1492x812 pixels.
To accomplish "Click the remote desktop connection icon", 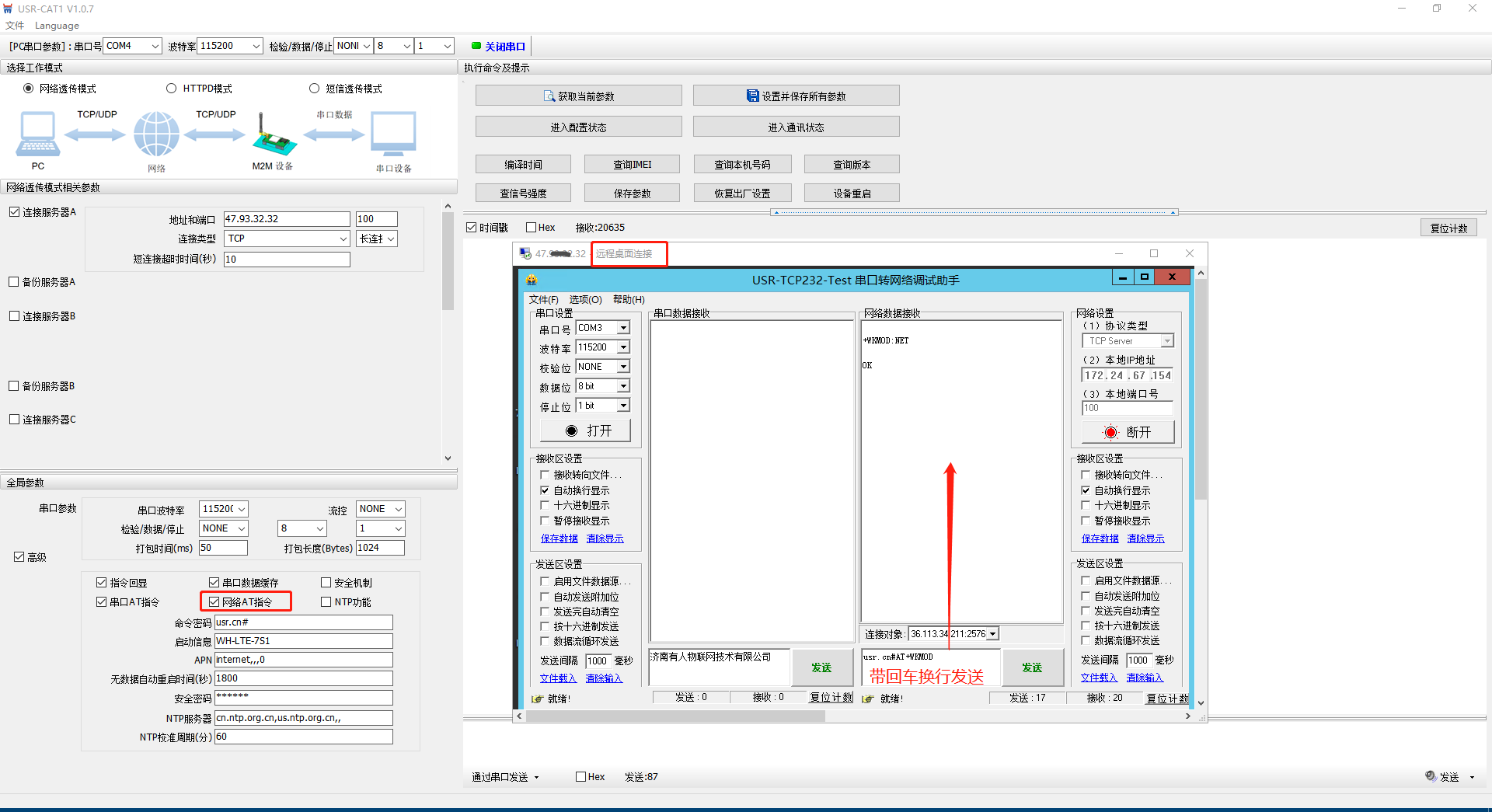I will (525, 253).
